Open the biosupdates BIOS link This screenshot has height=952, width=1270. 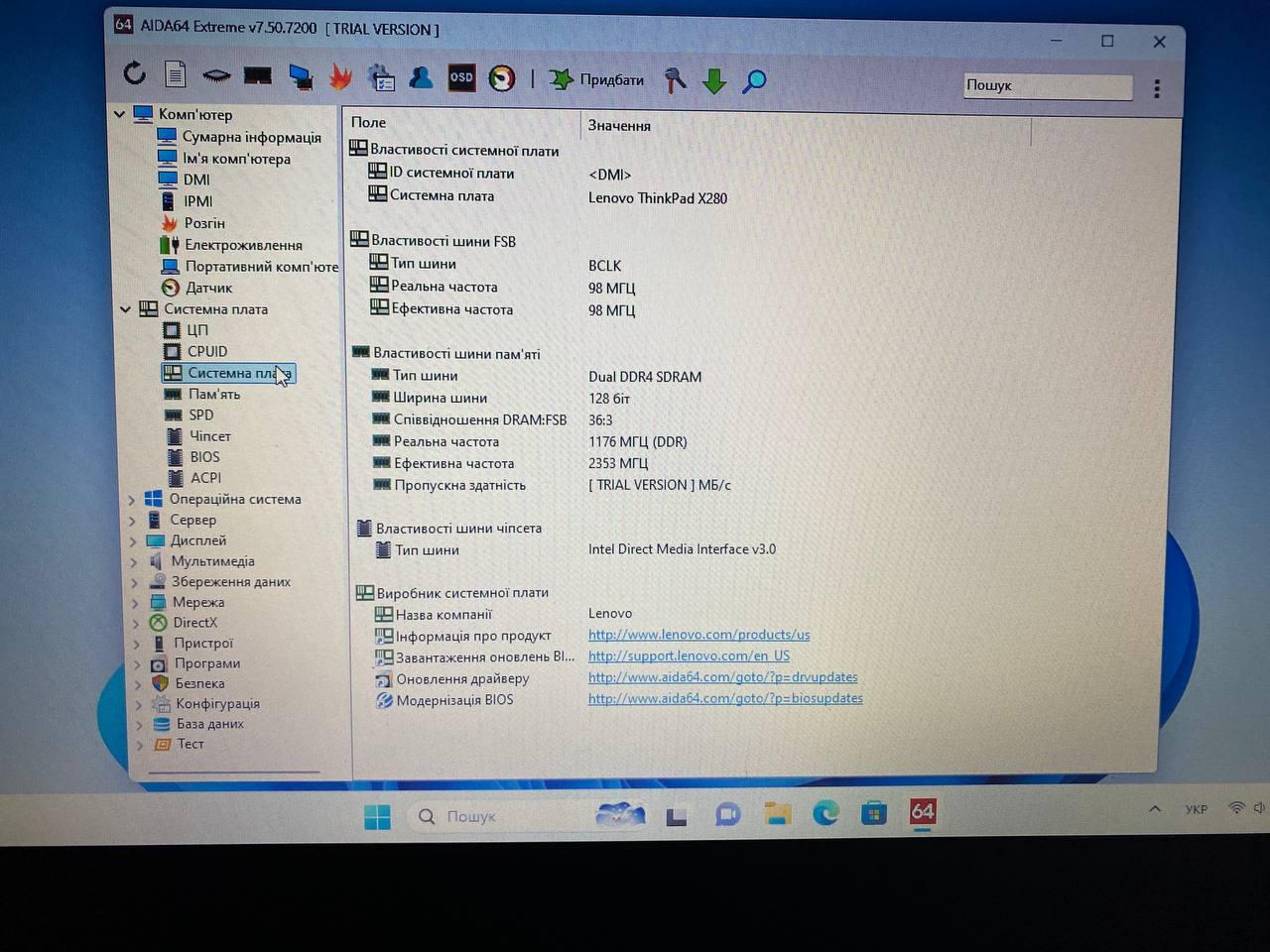click(x=725, y=698)
